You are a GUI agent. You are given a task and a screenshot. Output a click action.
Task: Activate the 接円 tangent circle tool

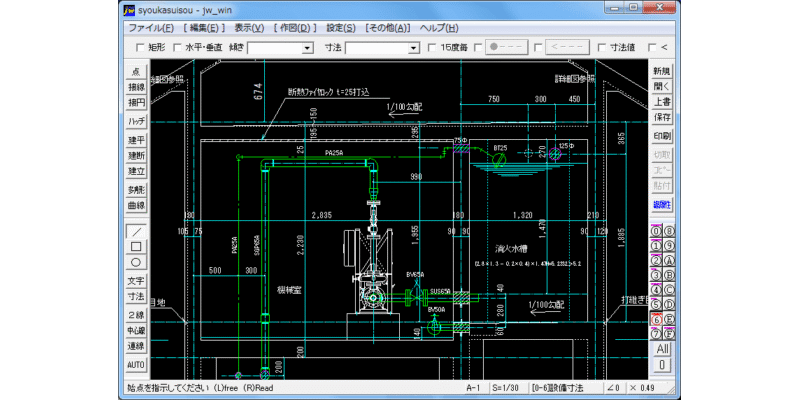coord(136,103)
